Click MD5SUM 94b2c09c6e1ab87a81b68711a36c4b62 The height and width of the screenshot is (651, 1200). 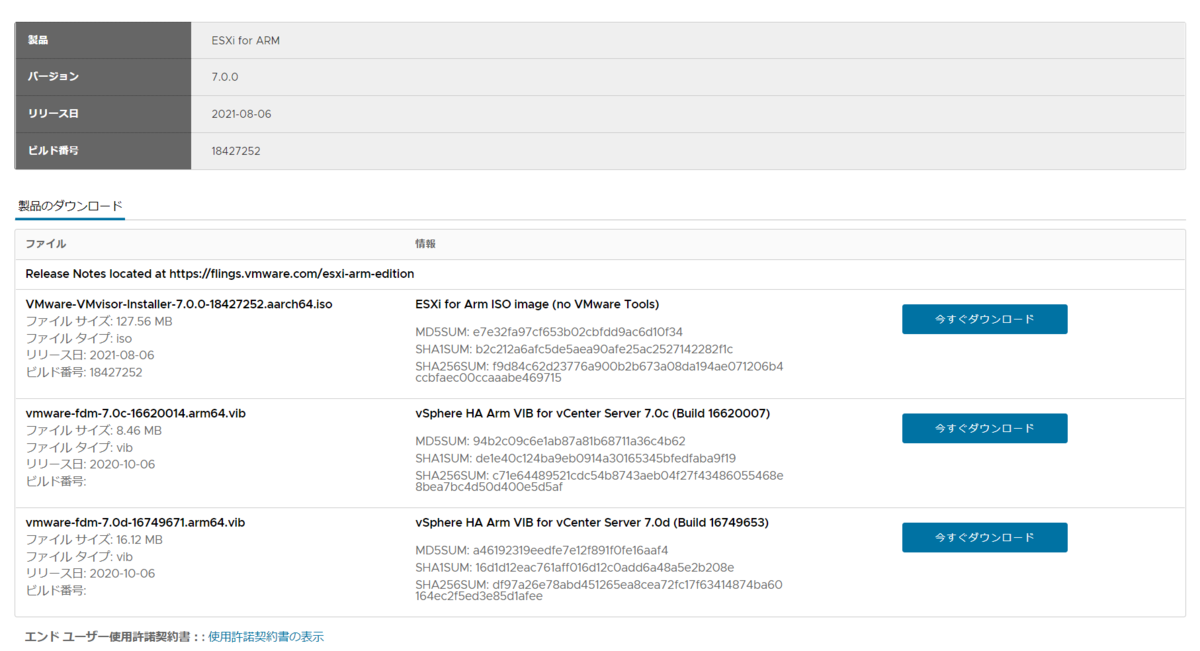[550, 441]
